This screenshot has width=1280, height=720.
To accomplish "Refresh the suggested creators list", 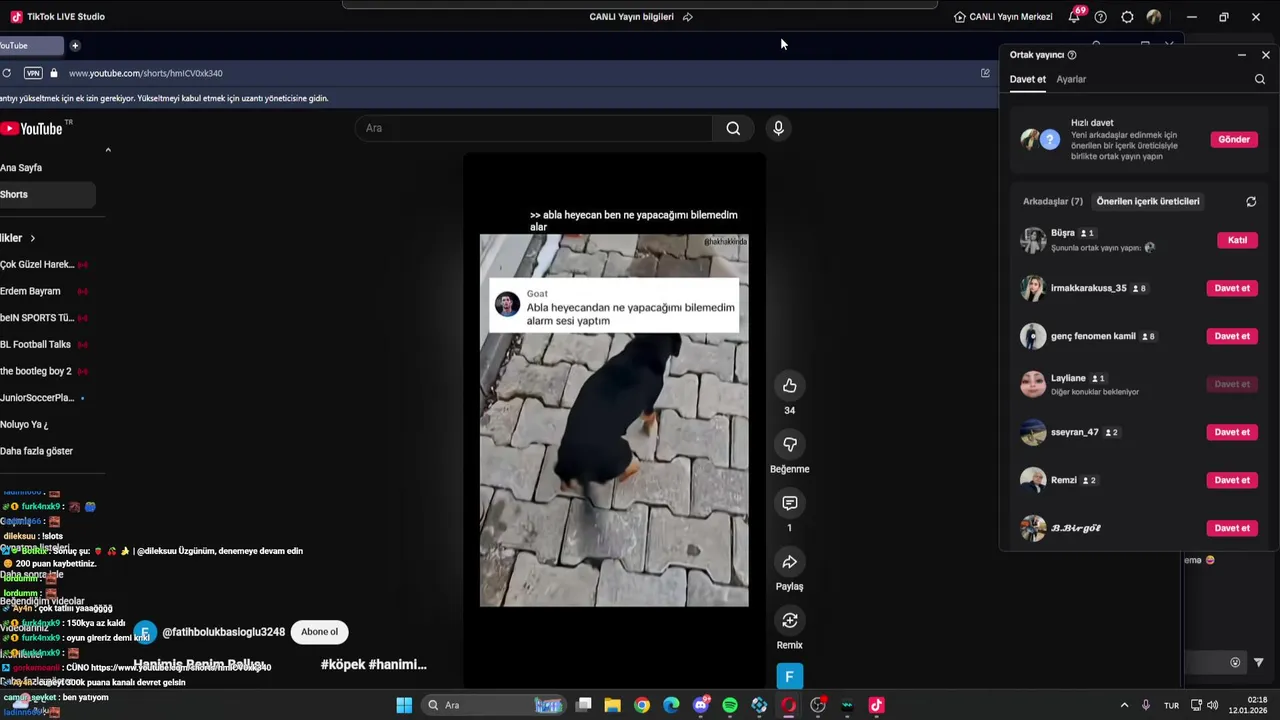I will coord(1251,201).
